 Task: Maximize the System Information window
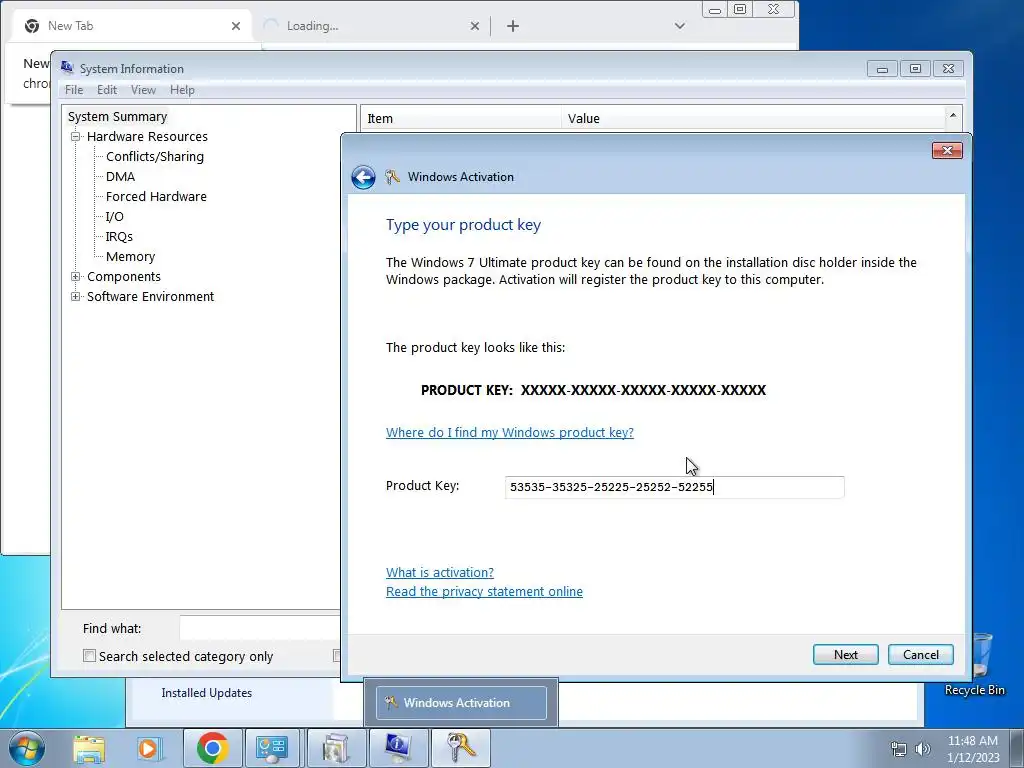point(915,69)
